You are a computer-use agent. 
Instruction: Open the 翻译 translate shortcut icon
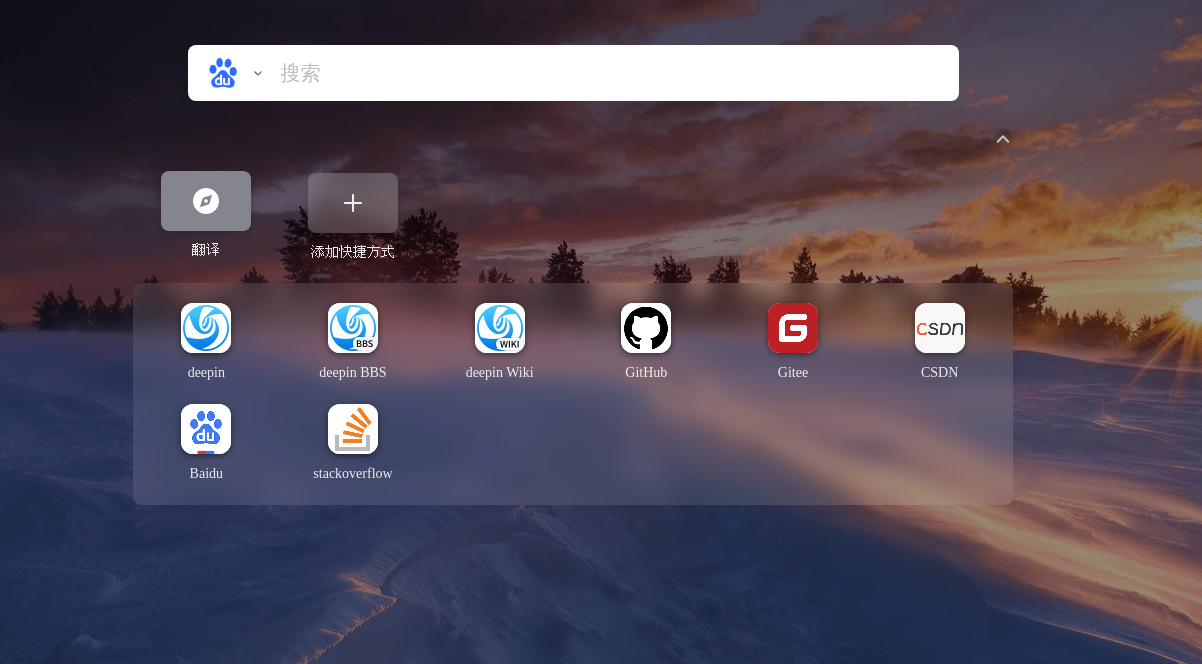point(206,200)
